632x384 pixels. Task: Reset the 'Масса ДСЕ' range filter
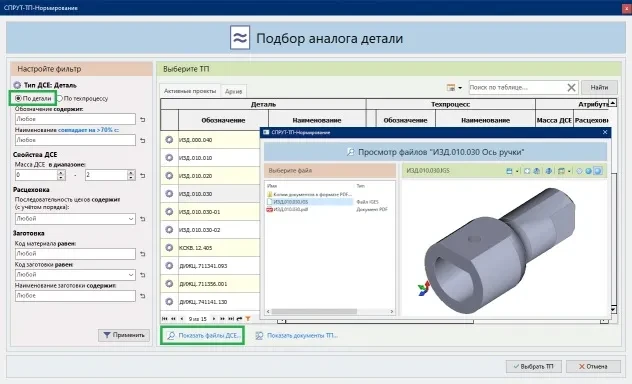(x=143, y=175)
